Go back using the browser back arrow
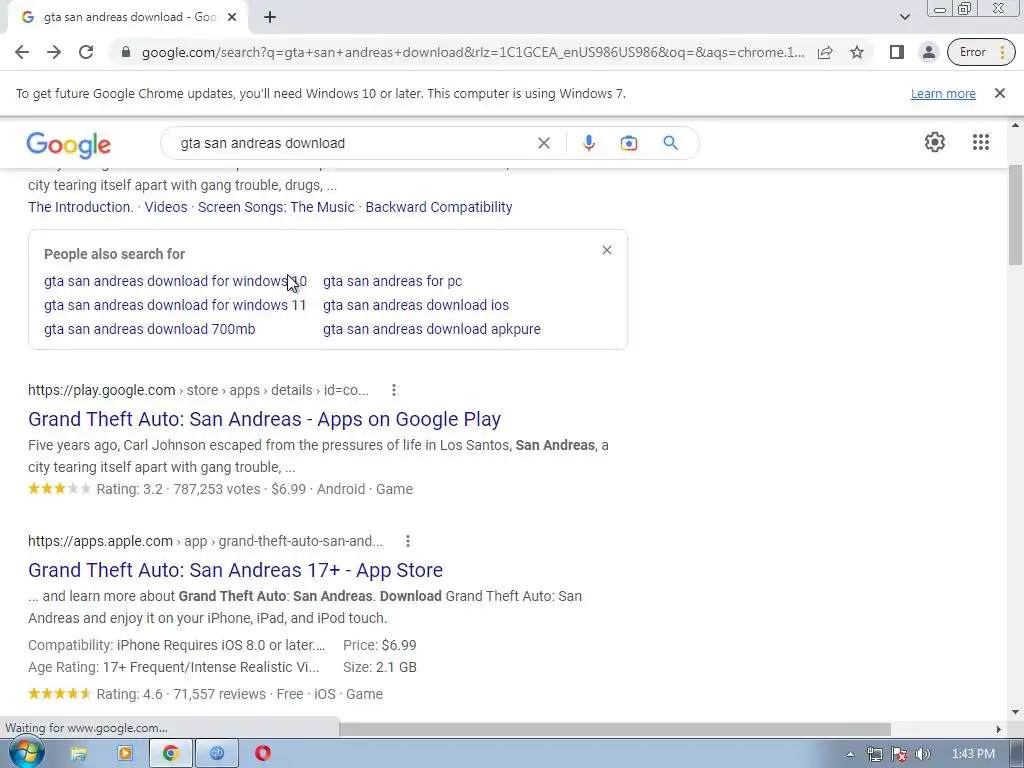The height and width of the screenshot is (768, 1024). [22, 52]
